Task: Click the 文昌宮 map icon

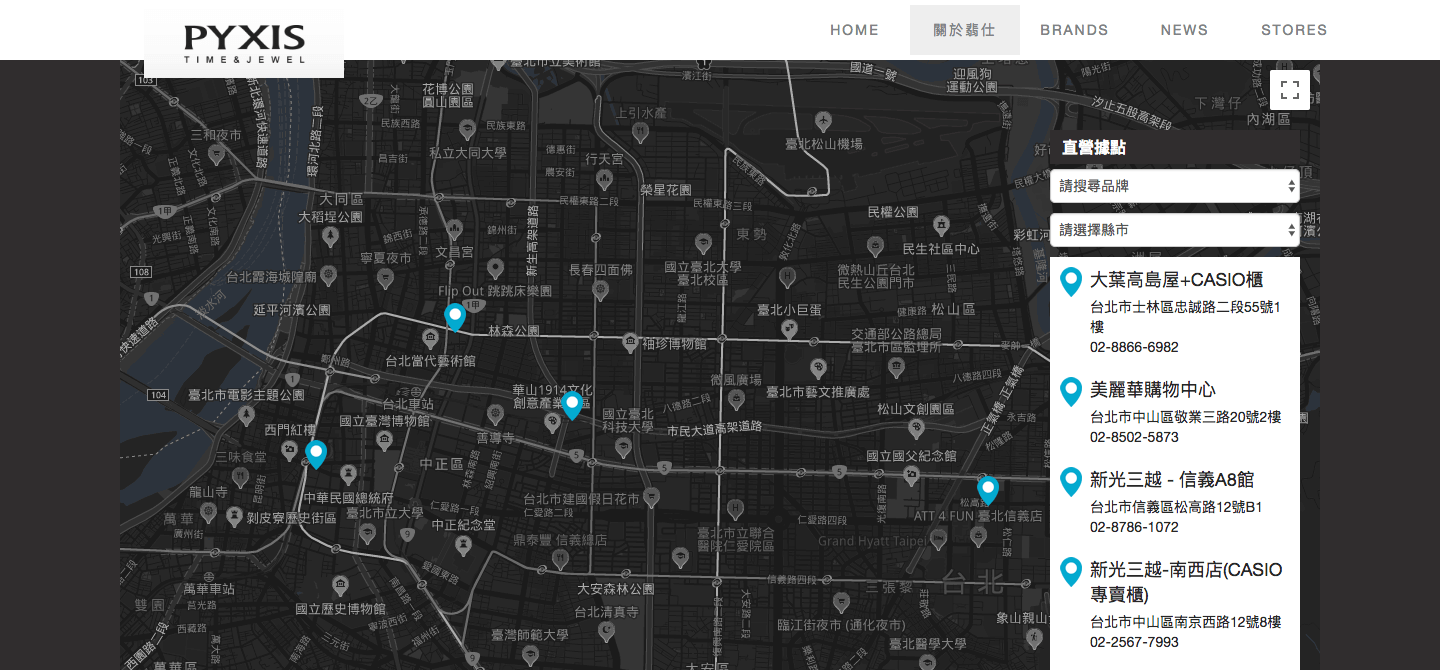Action: pos(454,230)
